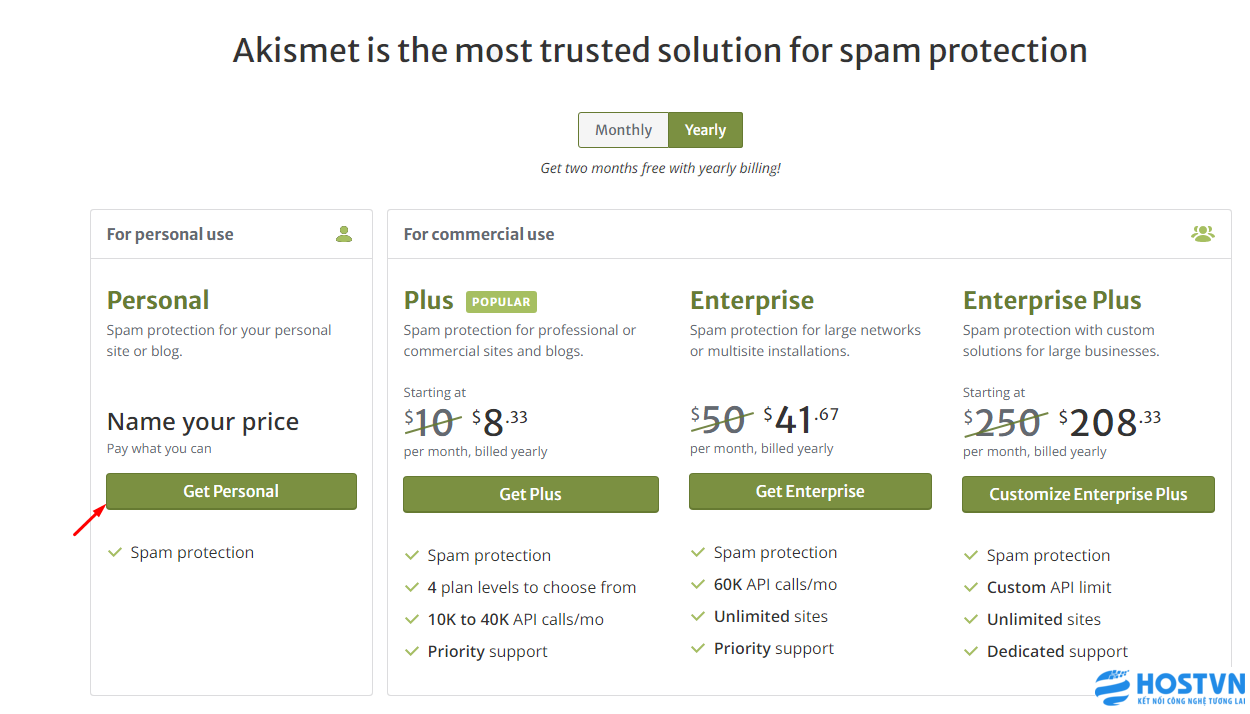The width and height of the screenshot is (1250, 714).
Task: Click the Personal plan heading
Action: (158, 300)
